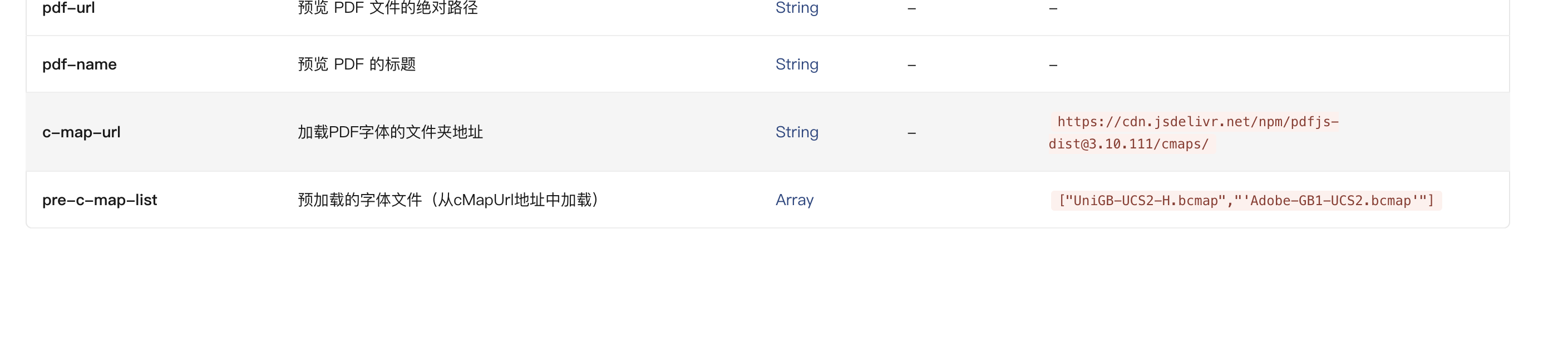Click the pre-c-map-list attribute name
1568x338 pixels.
tap(99, 200)
